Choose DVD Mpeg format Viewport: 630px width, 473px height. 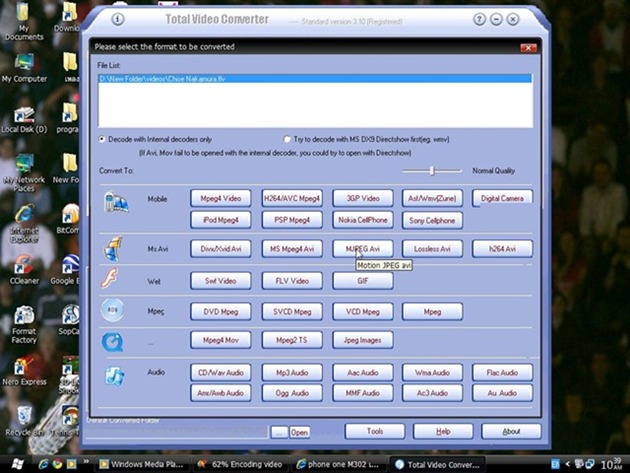221,312
